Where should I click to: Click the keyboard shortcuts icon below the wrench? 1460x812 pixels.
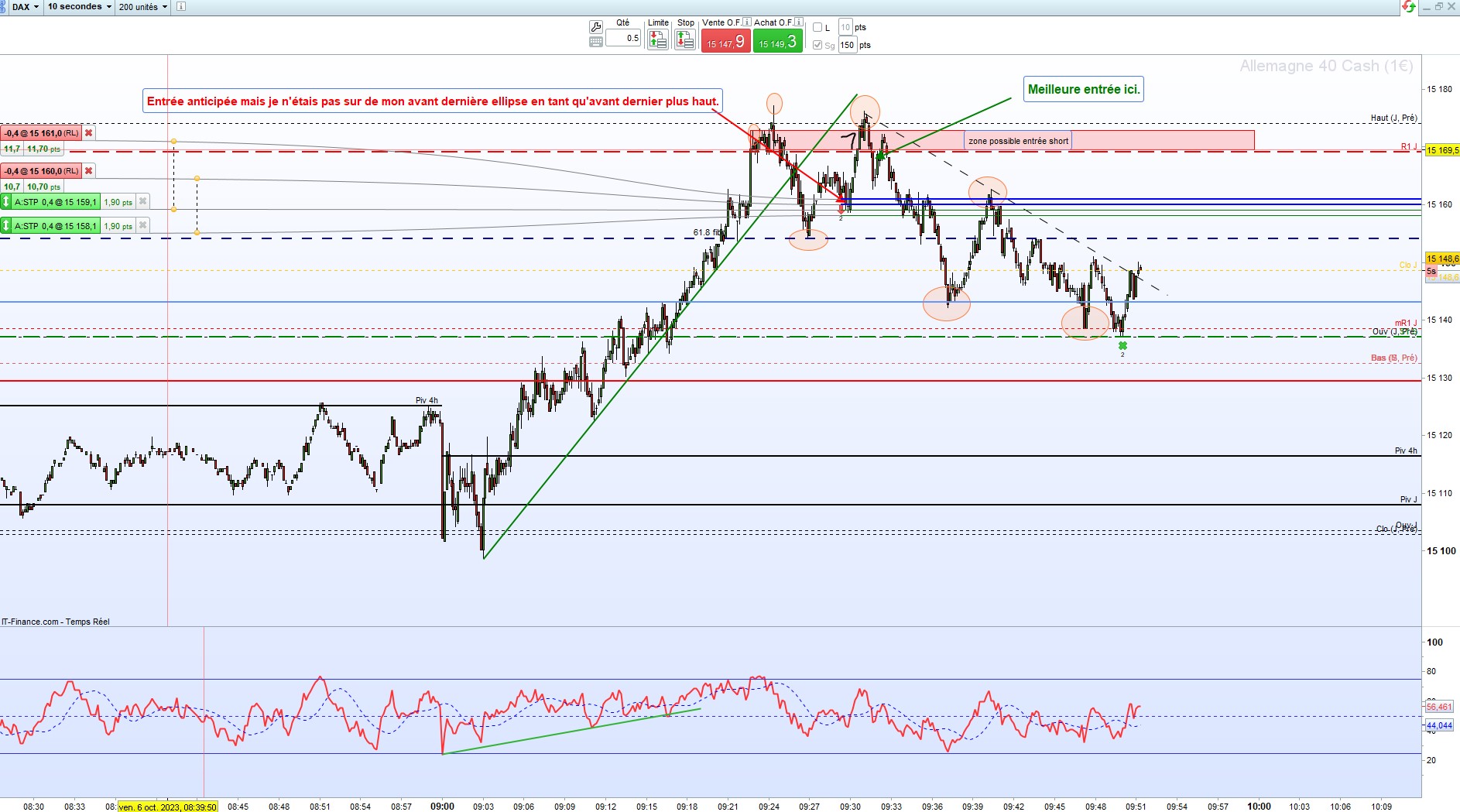tap(596, 42)
